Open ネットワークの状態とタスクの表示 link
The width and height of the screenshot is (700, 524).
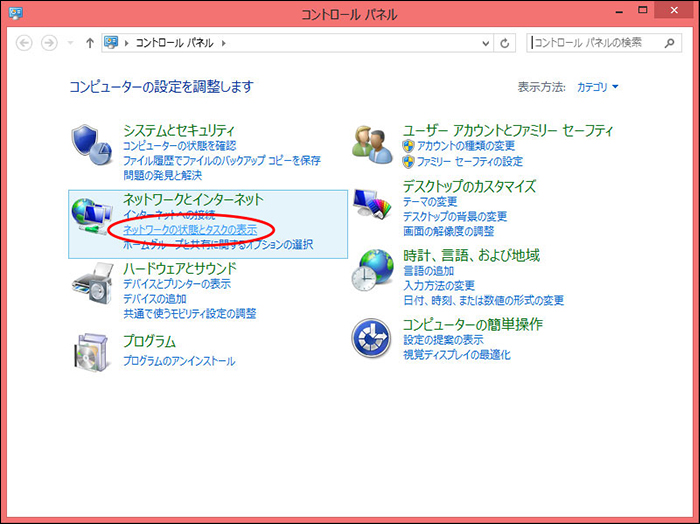[190, 229]
